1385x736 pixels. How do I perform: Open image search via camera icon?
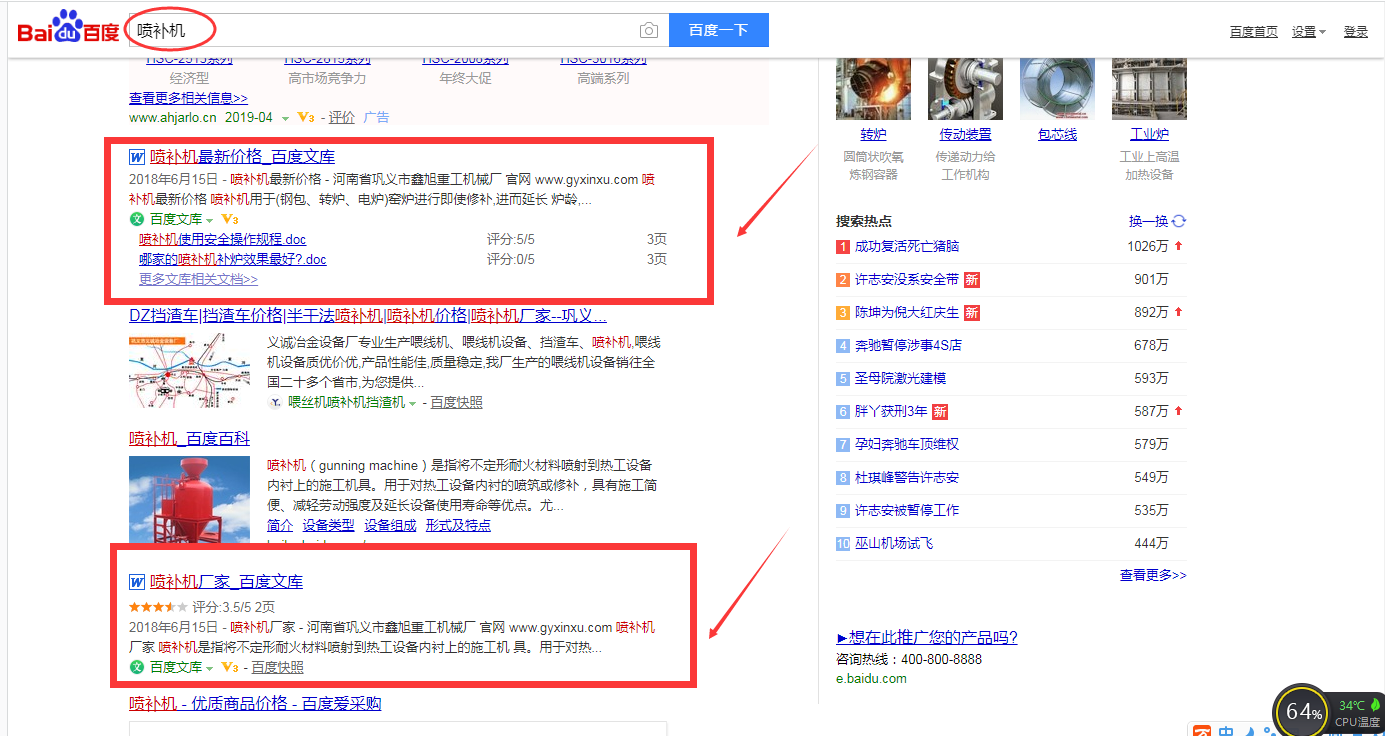[649, 31]
